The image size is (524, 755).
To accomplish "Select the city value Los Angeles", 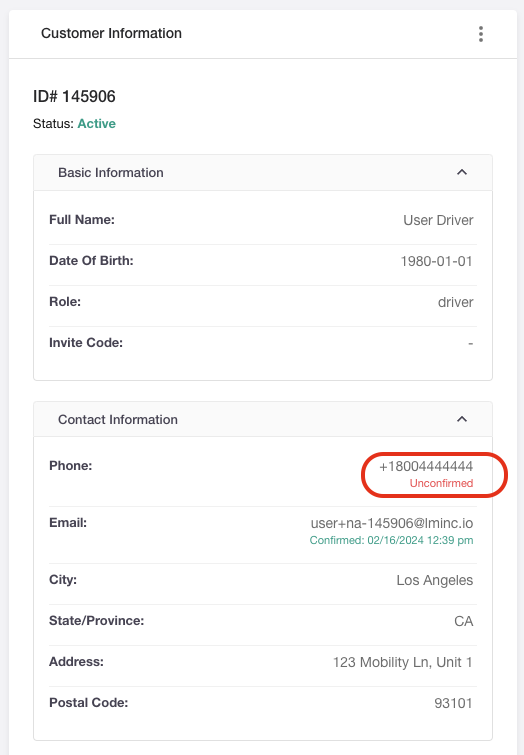I will [x=435, y=580].
